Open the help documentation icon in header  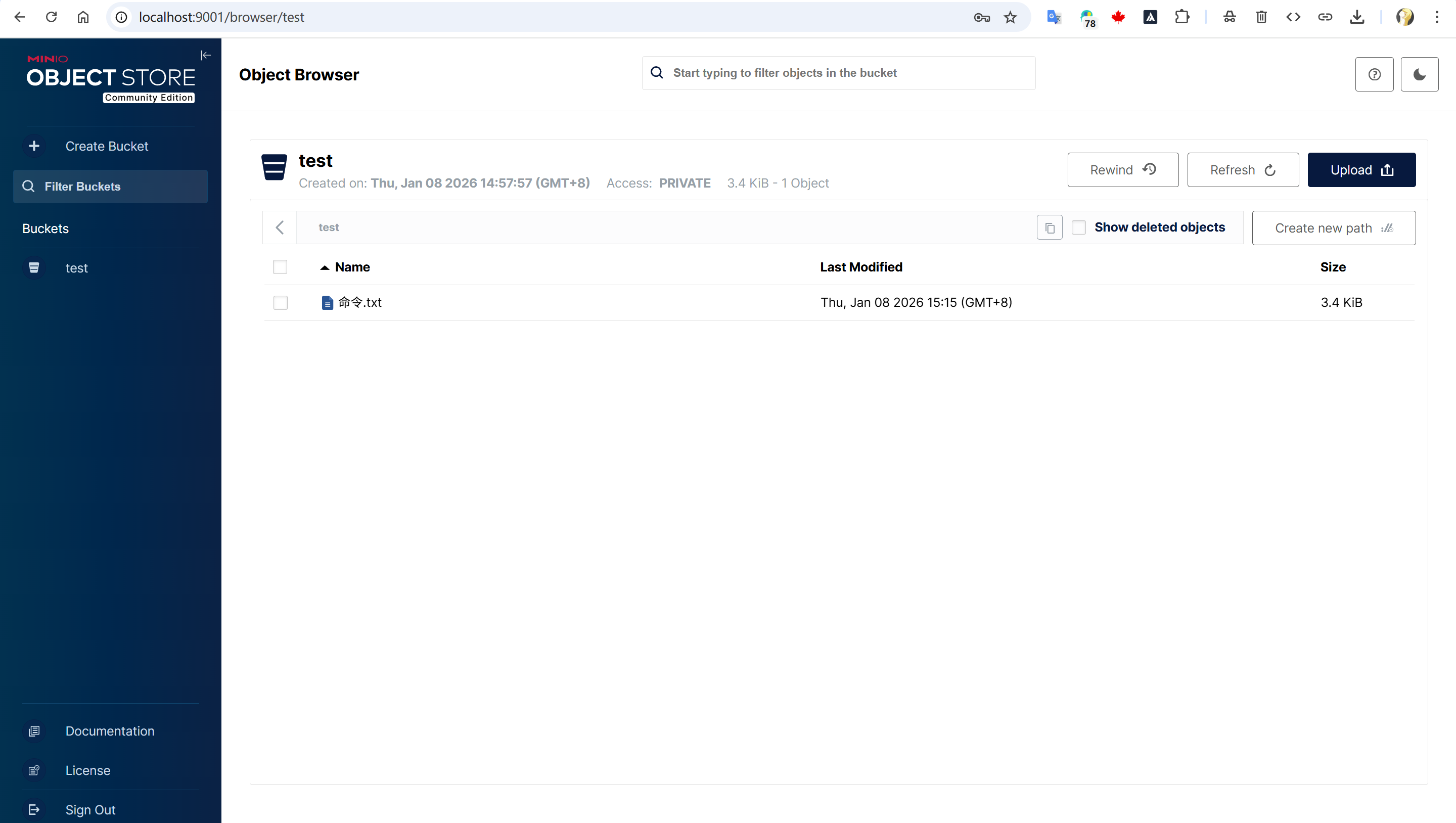pos(1374,74)
